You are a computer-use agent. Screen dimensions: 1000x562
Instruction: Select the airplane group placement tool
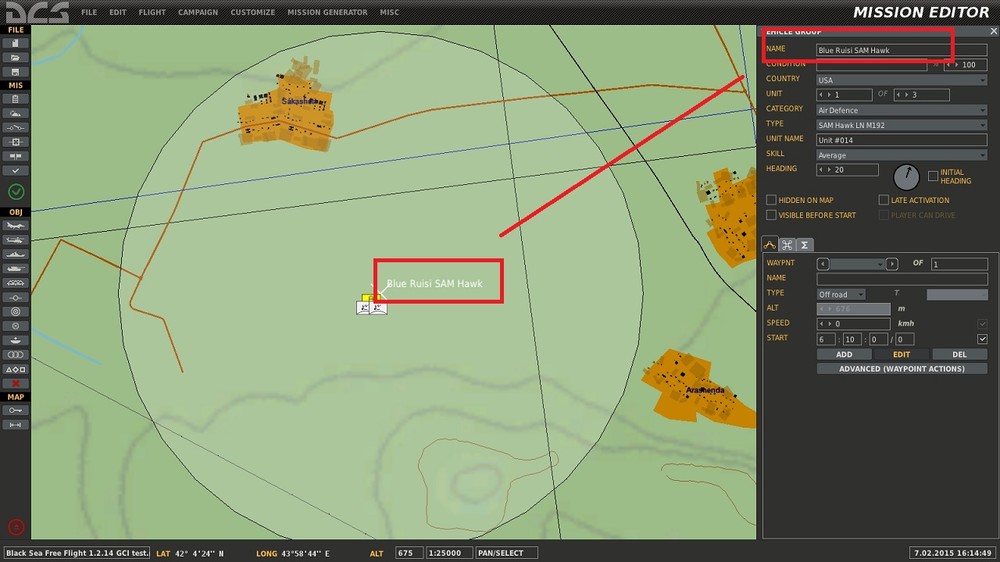pyautogui.click(x=15, y=226)
